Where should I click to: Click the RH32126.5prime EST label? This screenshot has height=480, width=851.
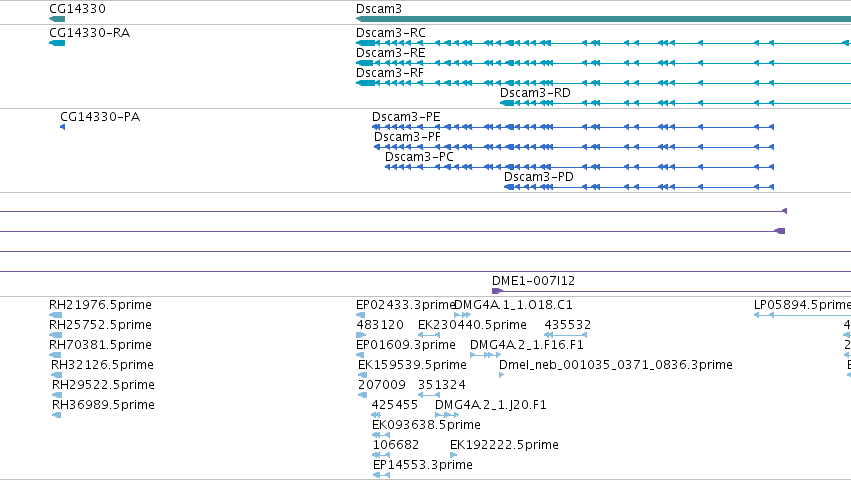tap(102, 365)
